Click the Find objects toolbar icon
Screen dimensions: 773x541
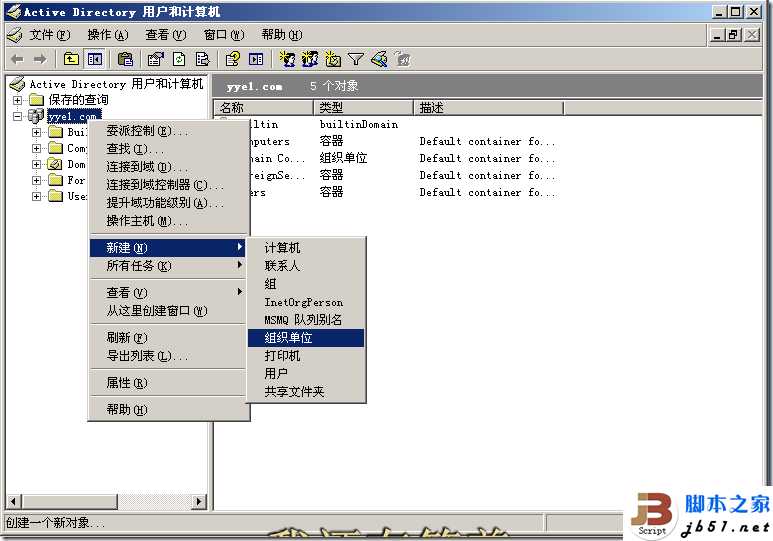pyautogui.click(x=379, y=60)
